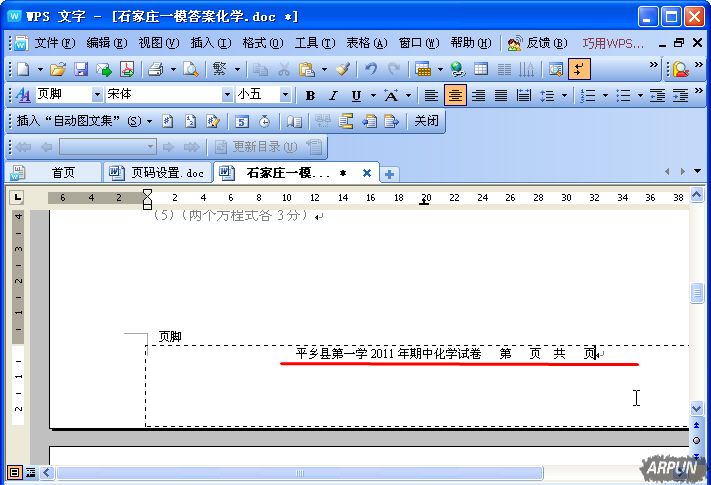711x485 pixels.
Task: Click the vertical scrollbar thumb
Action: 697,293
